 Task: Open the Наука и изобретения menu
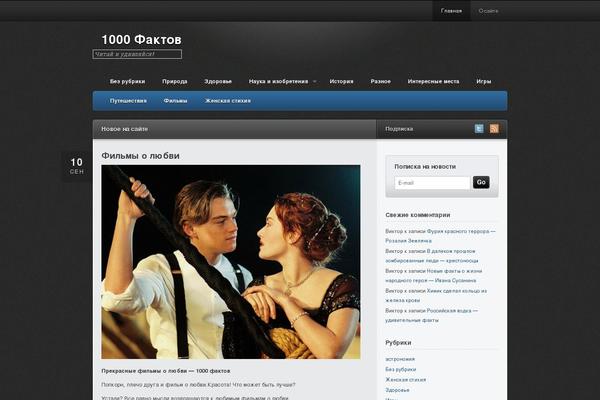point(278,81)
